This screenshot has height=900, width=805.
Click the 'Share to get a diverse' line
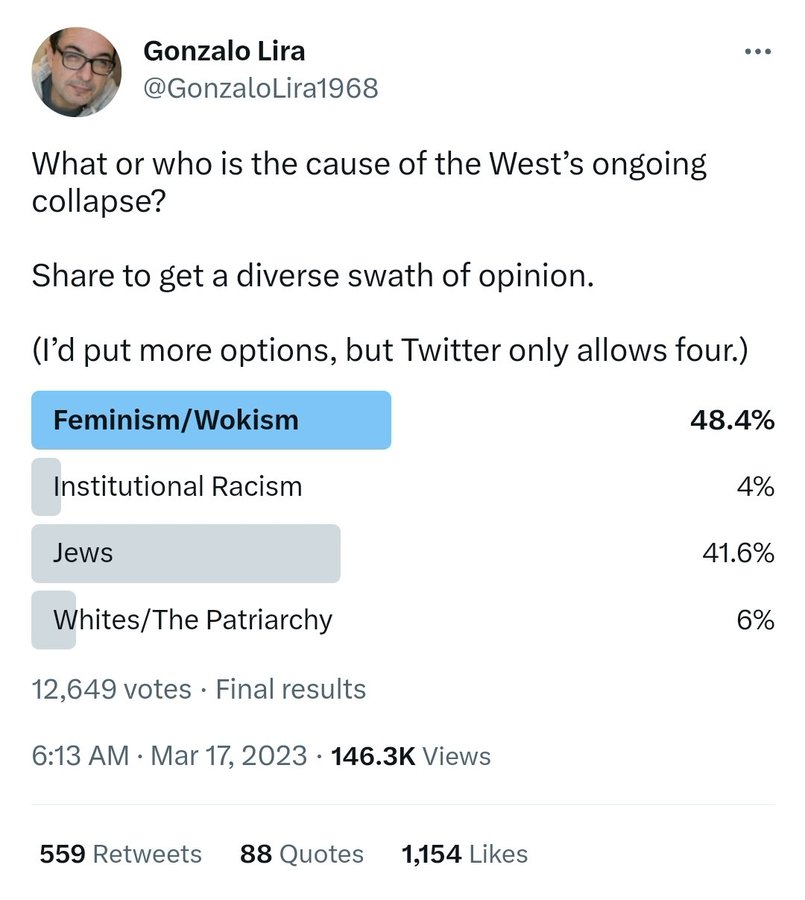coord(313,276)
